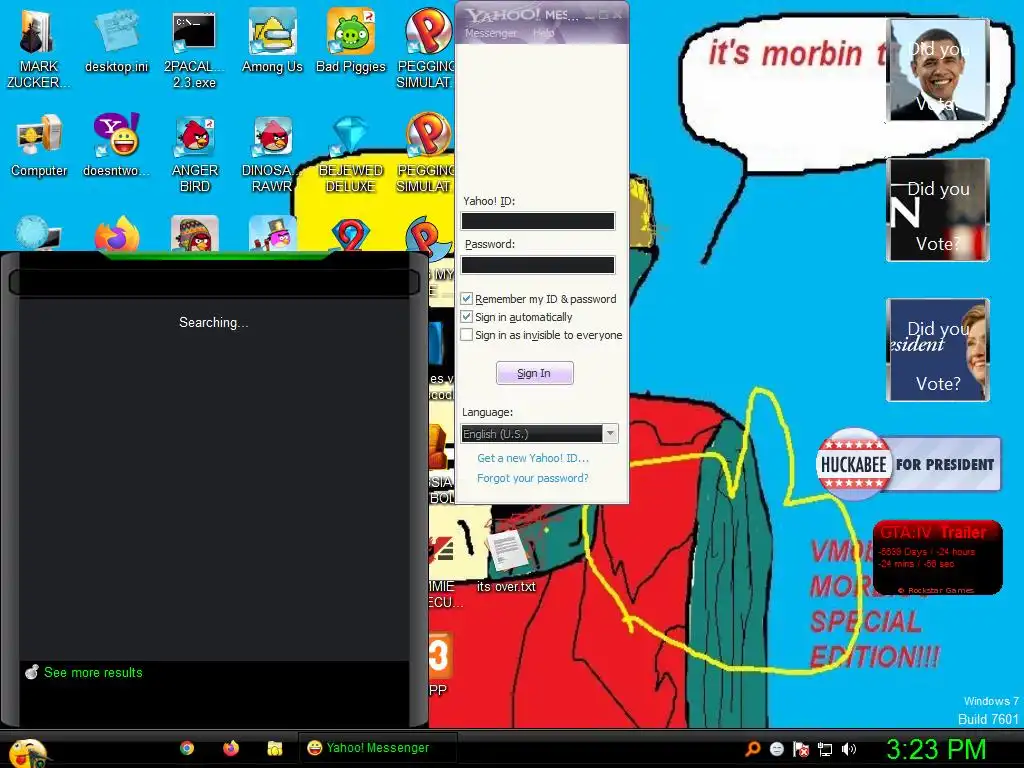Image resolution: width=1024 pixels, height=768 pixels.
Task: Open the Messenger menu
Action: 490,33
